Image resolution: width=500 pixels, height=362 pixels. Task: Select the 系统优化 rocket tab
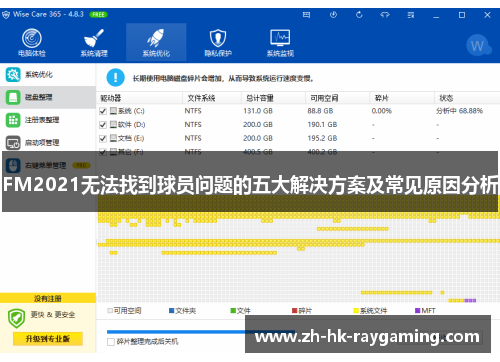tap(156, 42)
